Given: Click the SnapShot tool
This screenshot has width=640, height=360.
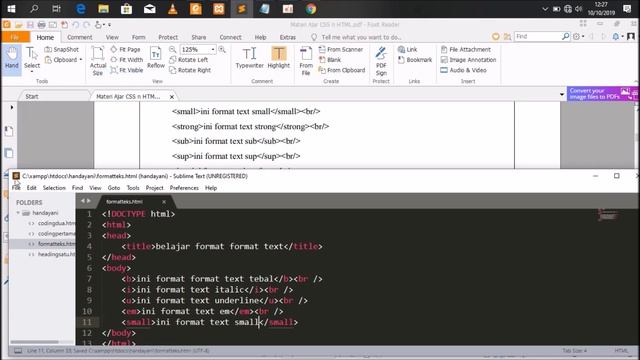Looking at the screenshot, I should (x=62, y=49).
